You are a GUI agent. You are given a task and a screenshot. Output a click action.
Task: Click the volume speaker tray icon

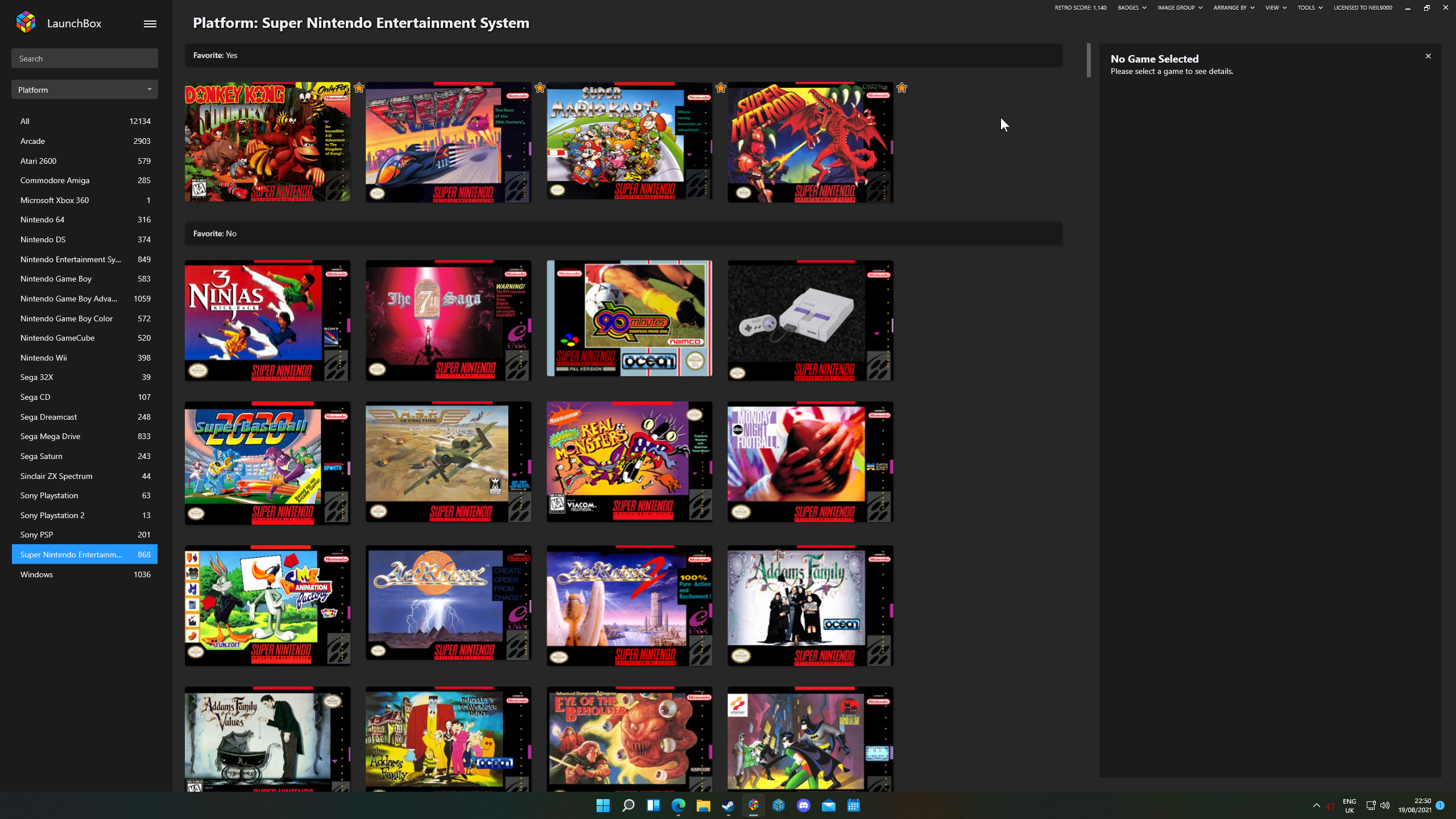1385,805
